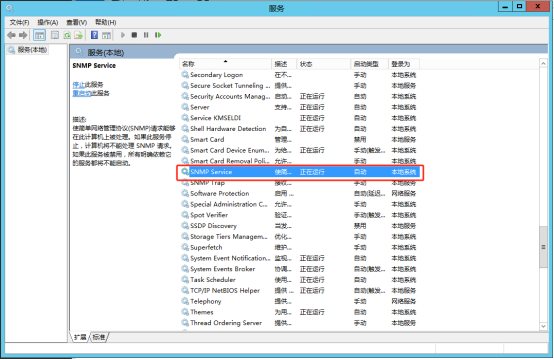The height and width of the screenshot is (360, 554).
Task: Open the Properties toolbar icon
Action: pos(55,35)
